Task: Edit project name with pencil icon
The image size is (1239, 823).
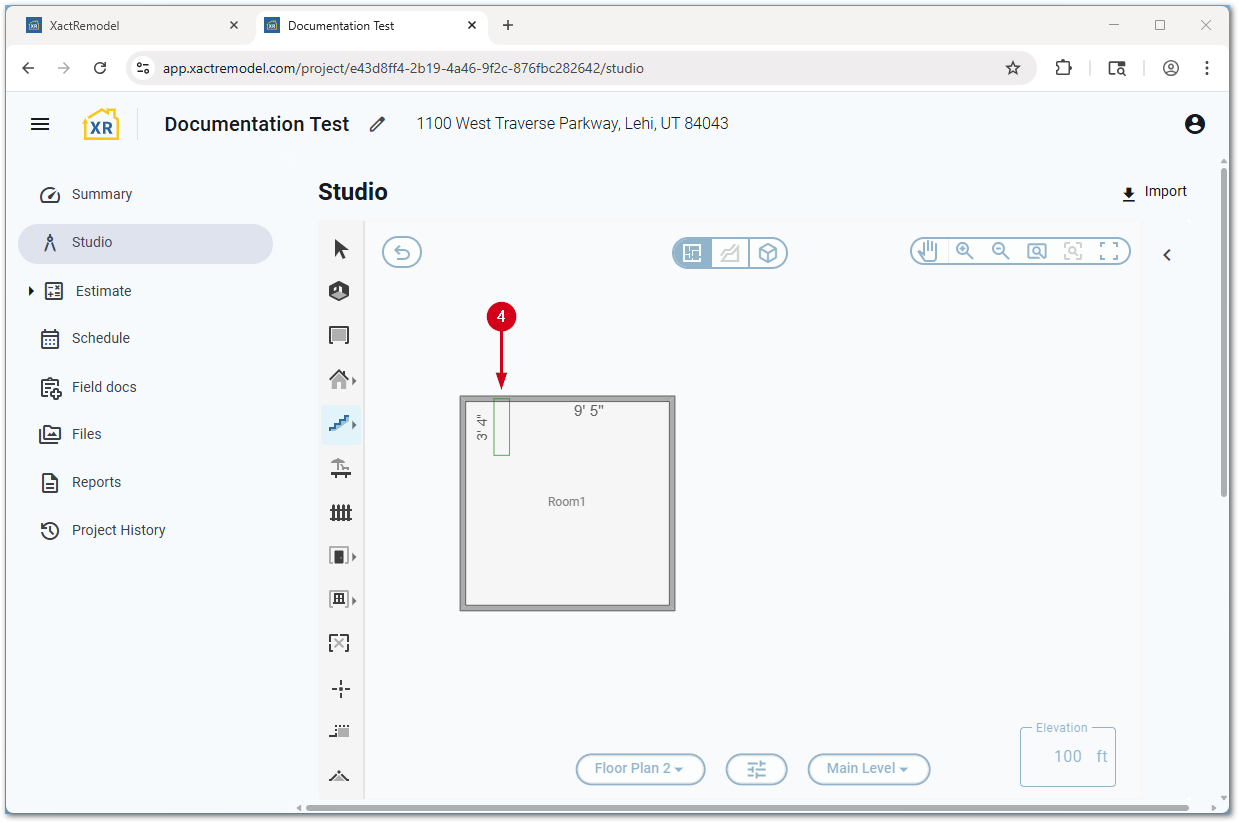Action: pos(377,124)
